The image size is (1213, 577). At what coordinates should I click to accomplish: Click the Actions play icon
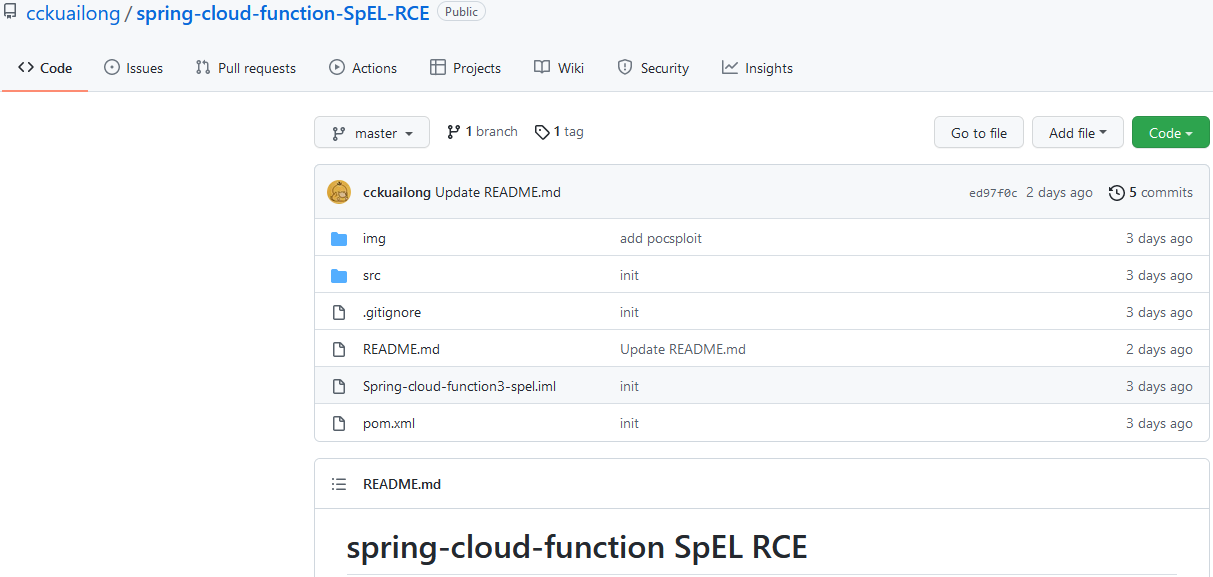(x=337, y=68)
